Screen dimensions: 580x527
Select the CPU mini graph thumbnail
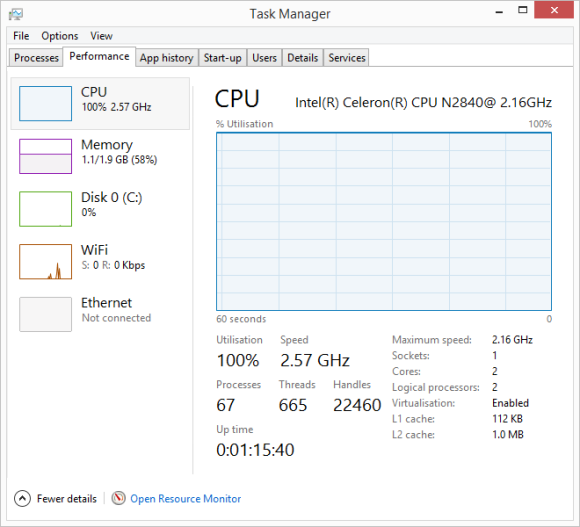point(45,103)
